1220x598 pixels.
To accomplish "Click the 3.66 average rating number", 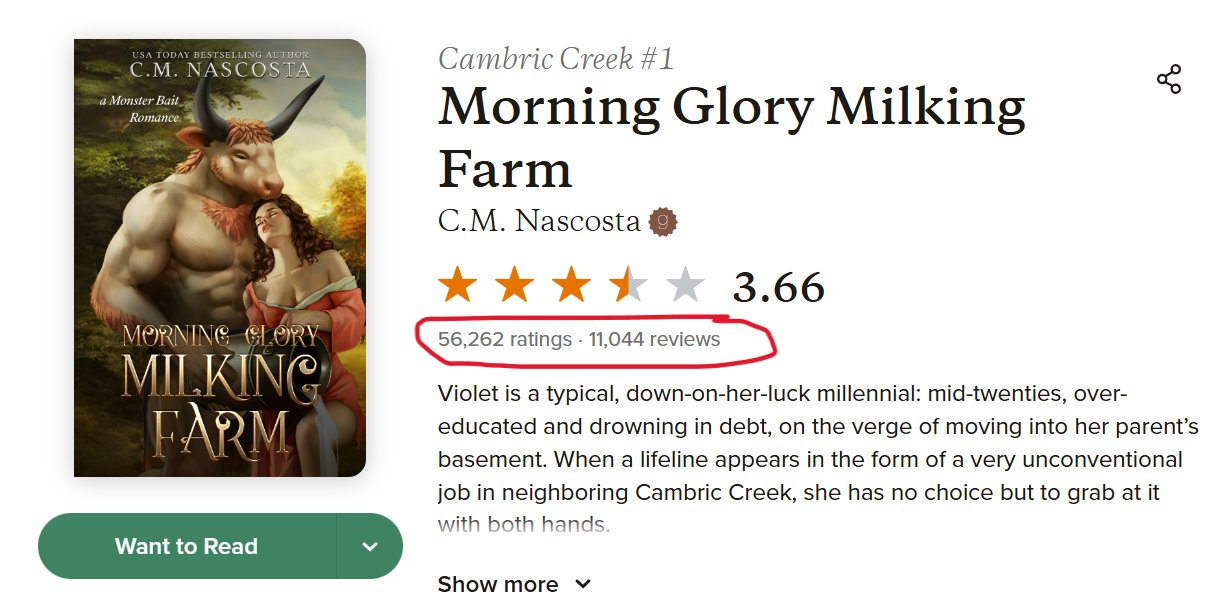I will click(778, 288).
